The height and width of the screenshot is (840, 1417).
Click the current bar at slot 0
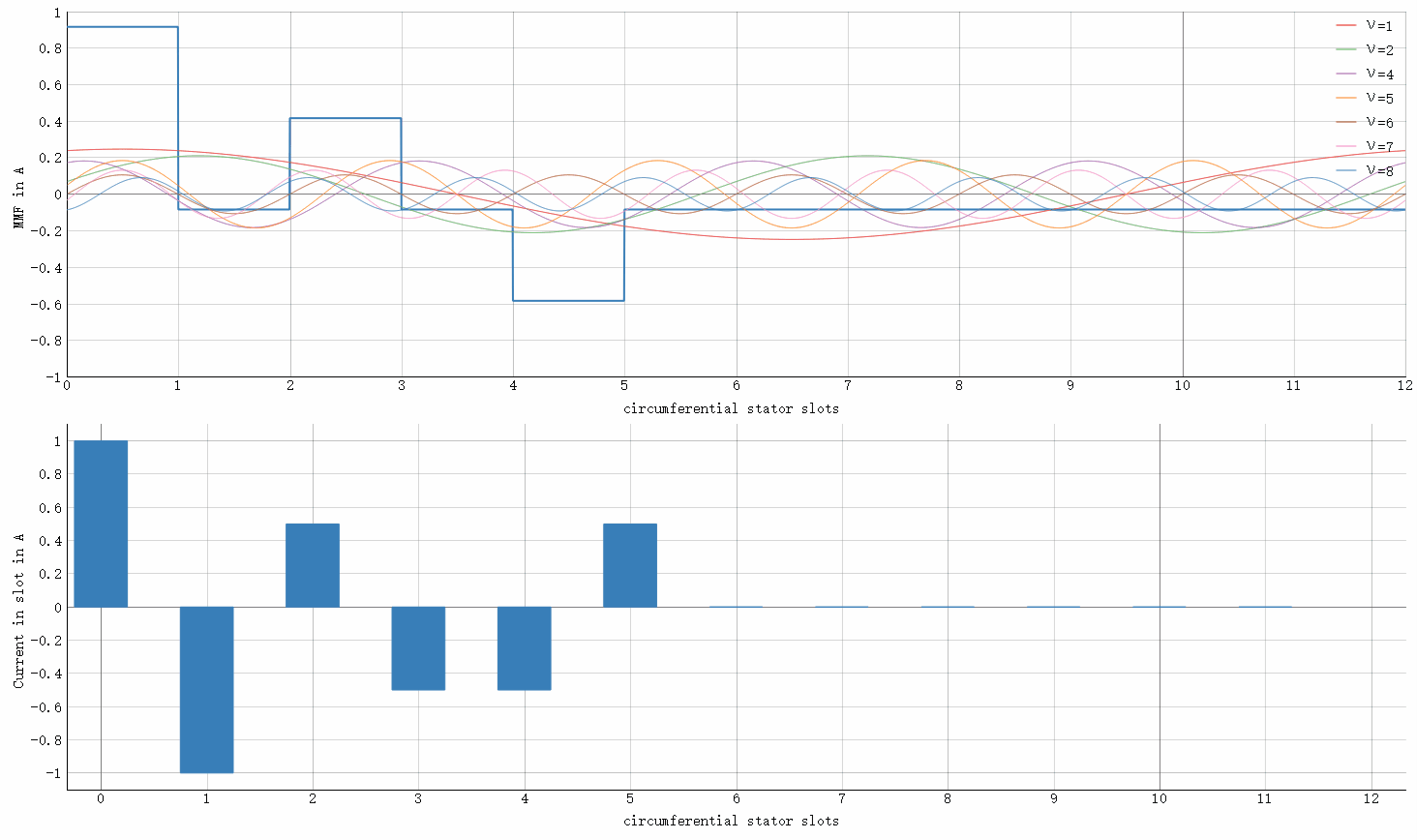[101, 524]
